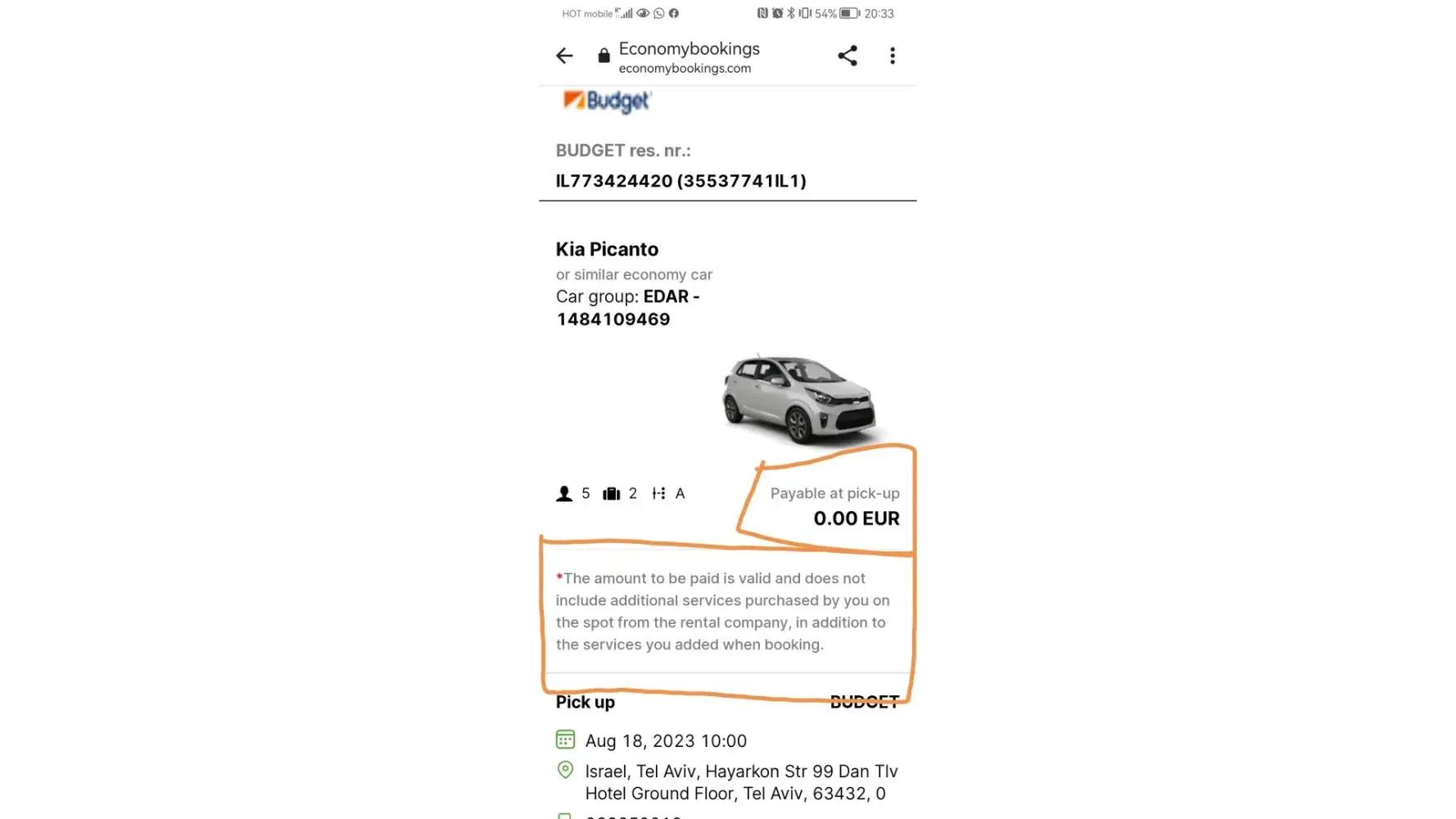Image resolution: width=1456 pixels, height=819 pixels.
Task: Tap the padlock security icon
Action: point(604,56)
